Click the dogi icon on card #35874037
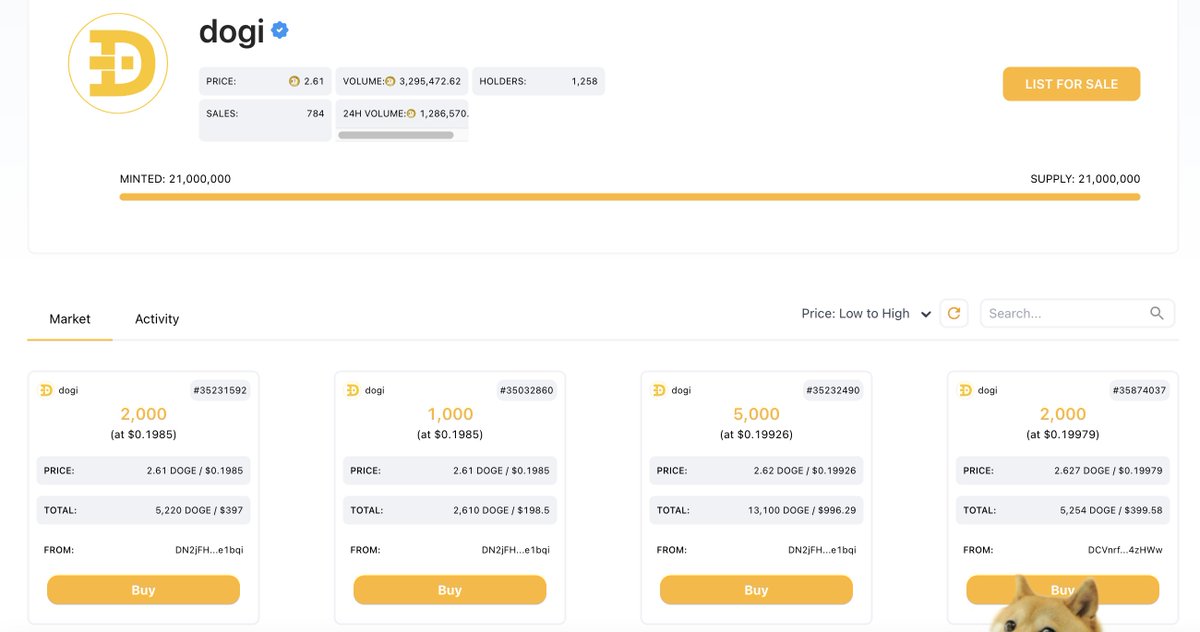Screen dimensions: 1200x632 (965, 390)
